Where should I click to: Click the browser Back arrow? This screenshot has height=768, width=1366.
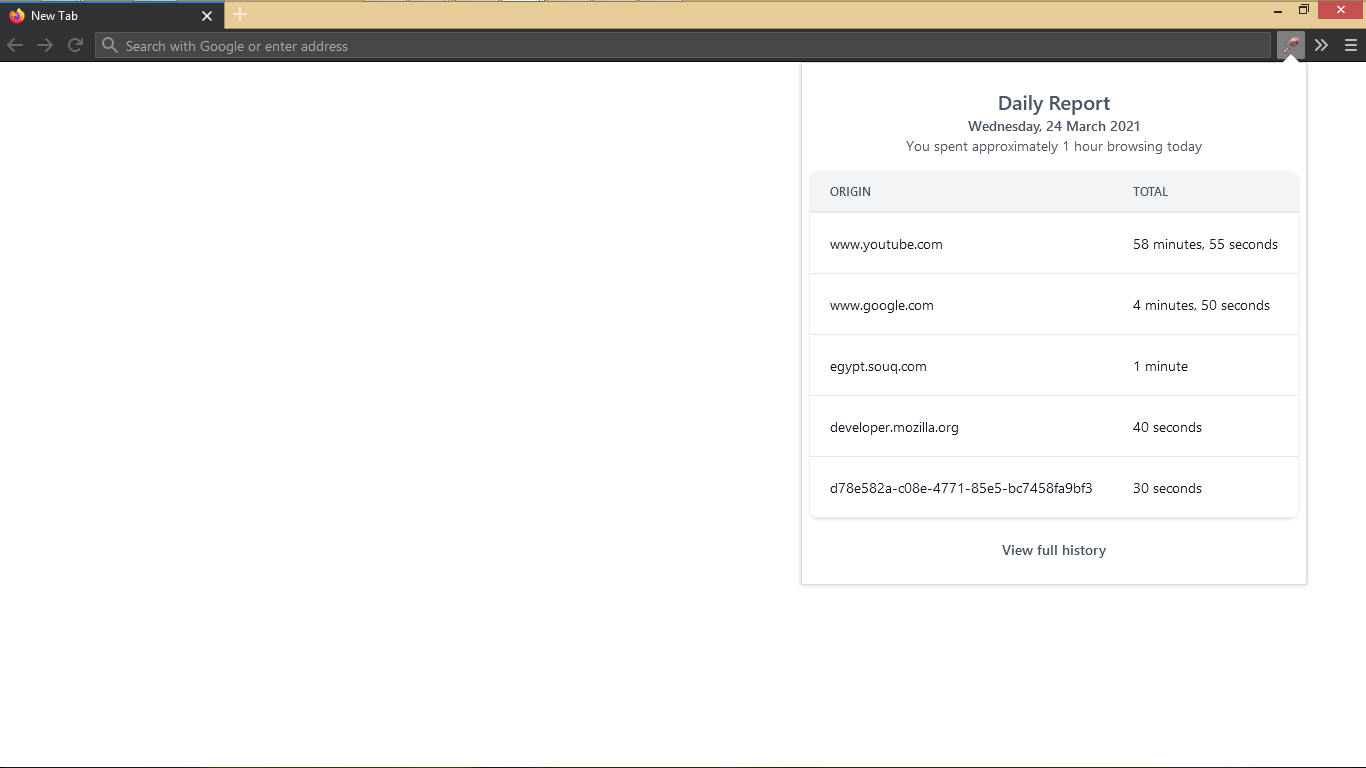click(15, 45)
